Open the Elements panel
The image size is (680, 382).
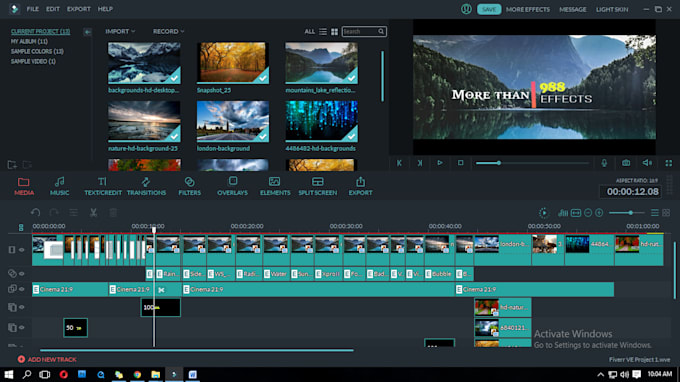point(275,186)
